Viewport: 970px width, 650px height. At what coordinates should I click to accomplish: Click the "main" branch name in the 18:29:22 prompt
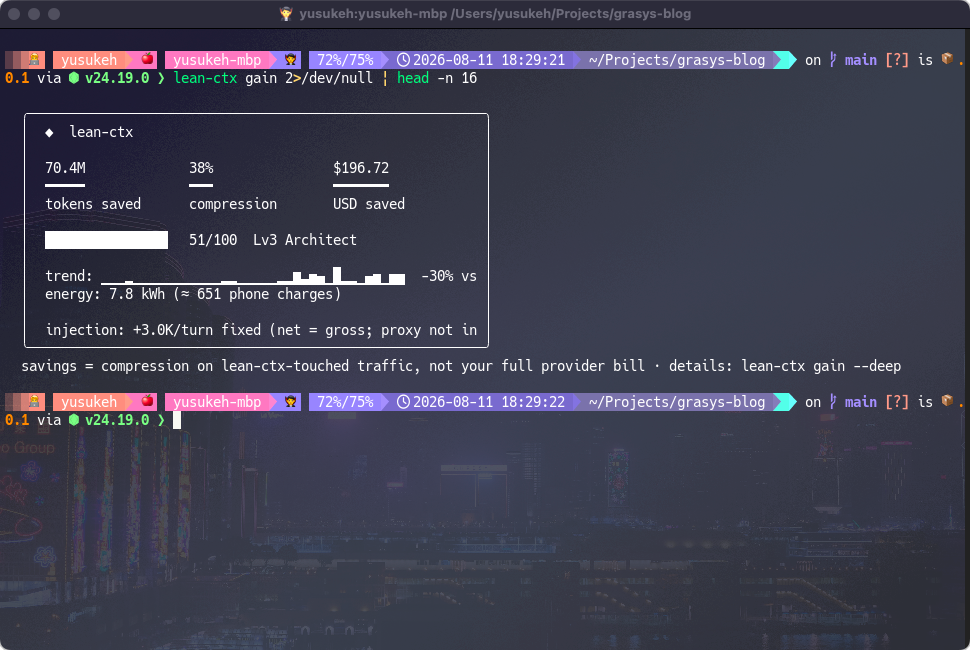click(861, 402)
